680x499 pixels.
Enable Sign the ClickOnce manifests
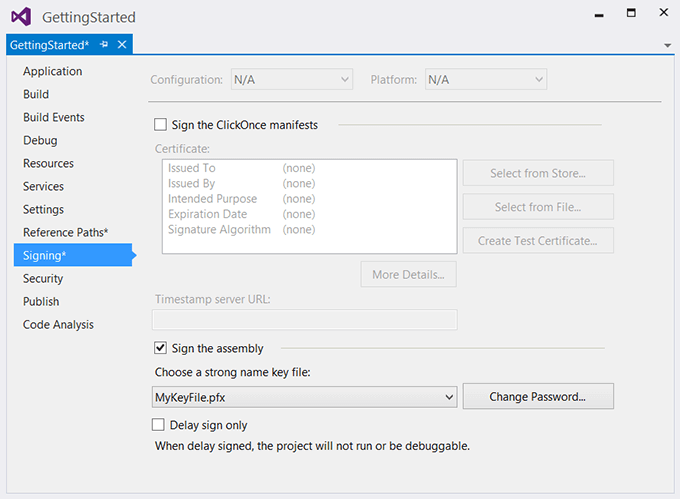click(x=160, y=124)
